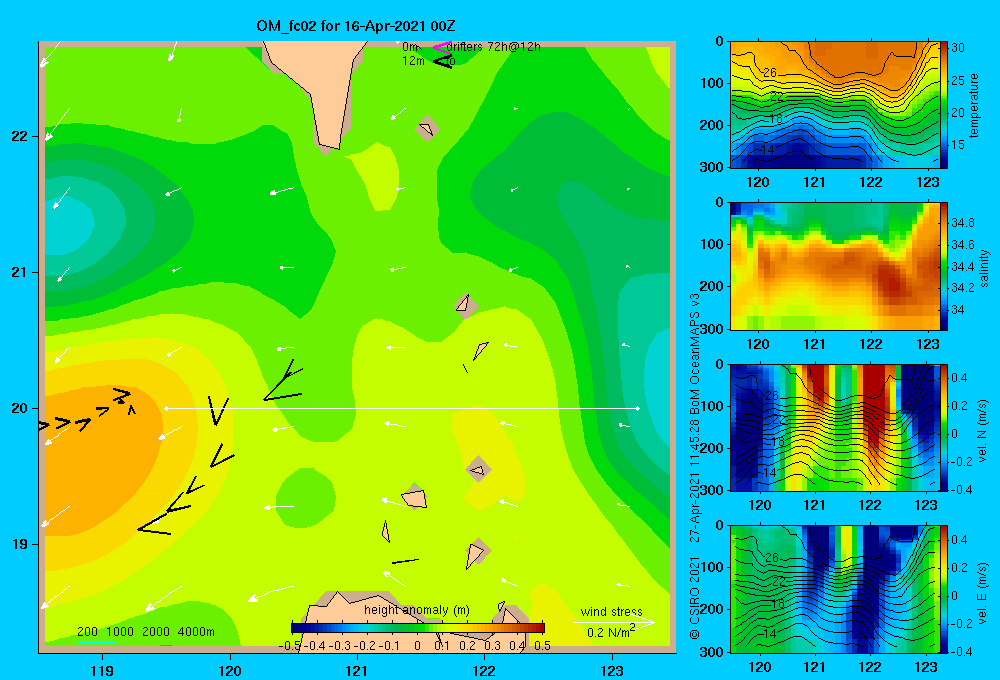
Task: Select the '0.2 N/m2' wind stress label
Action: tap(611, 632)
